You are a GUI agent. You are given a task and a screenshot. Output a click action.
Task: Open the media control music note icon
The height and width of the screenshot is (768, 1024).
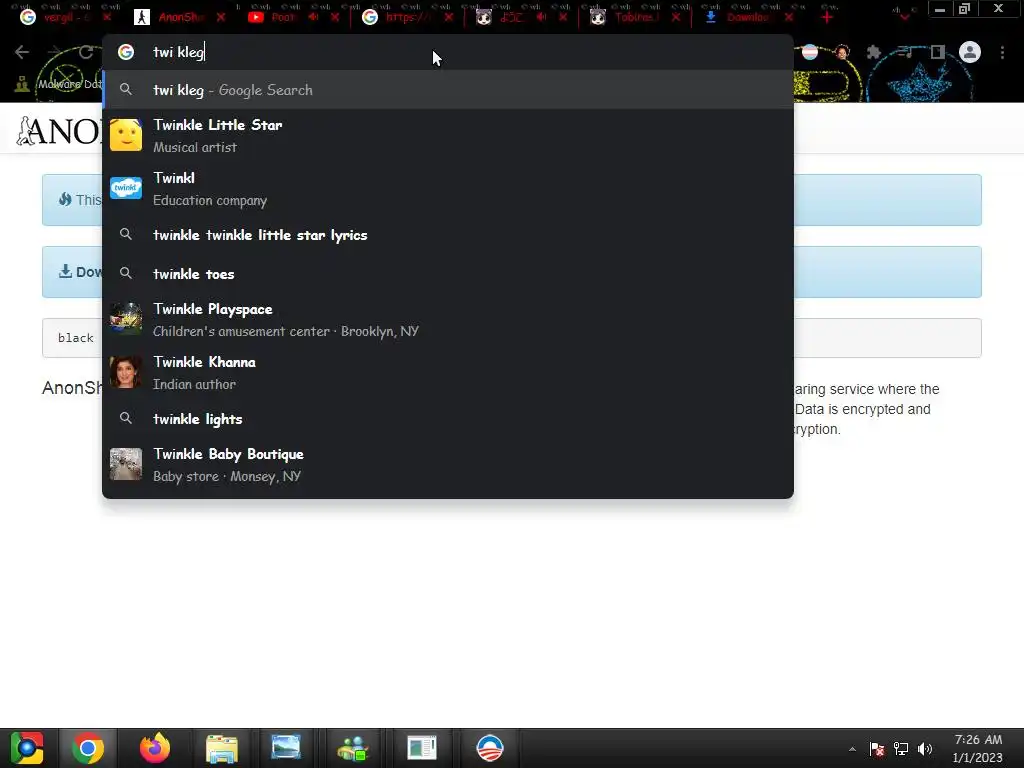tap(905, 52)
